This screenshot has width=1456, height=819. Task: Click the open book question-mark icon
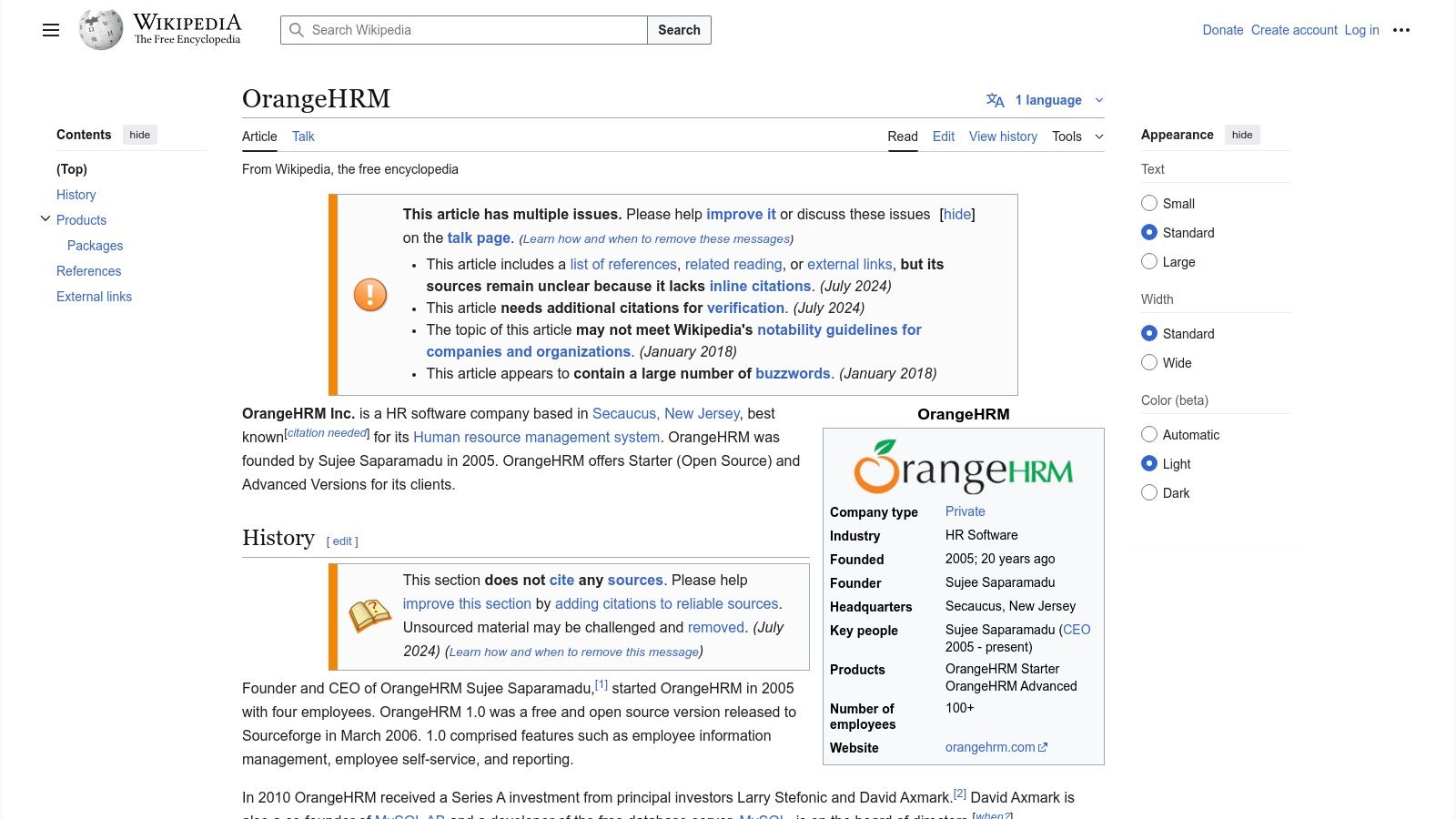coord(370,616)
